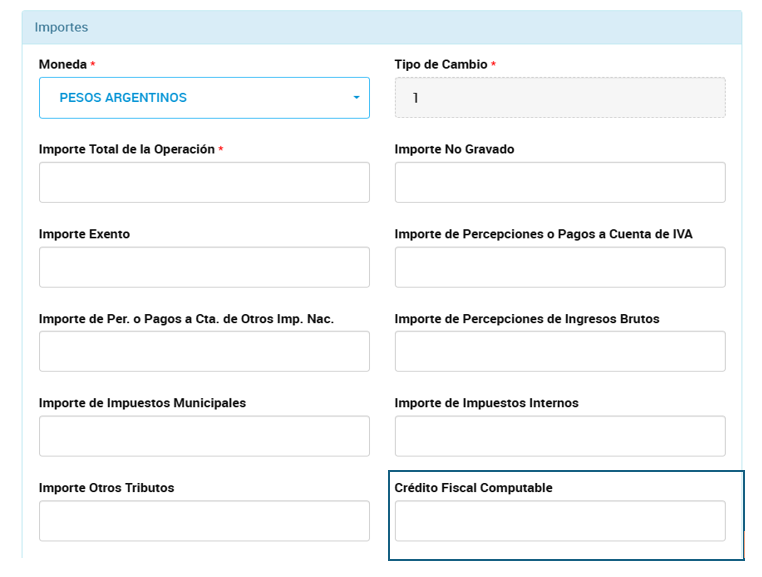Click the Percepciones o Pagos a Cuenta de IVA input
This screenshot has width=762, height=577.
[x=560, y=267]
